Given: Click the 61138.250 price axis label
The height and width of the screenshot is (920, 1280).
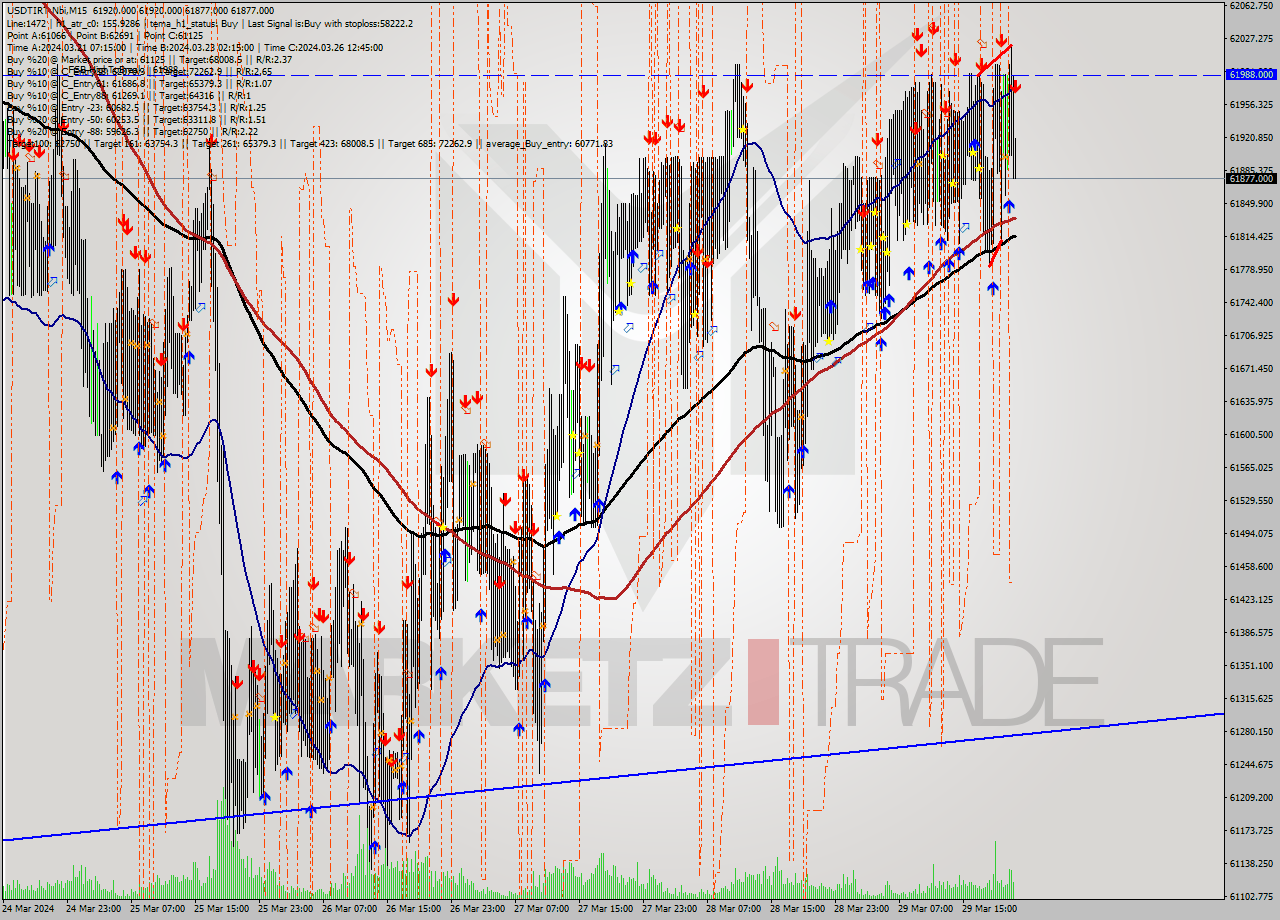Looking at the screenshot, I should (1251, 863).
